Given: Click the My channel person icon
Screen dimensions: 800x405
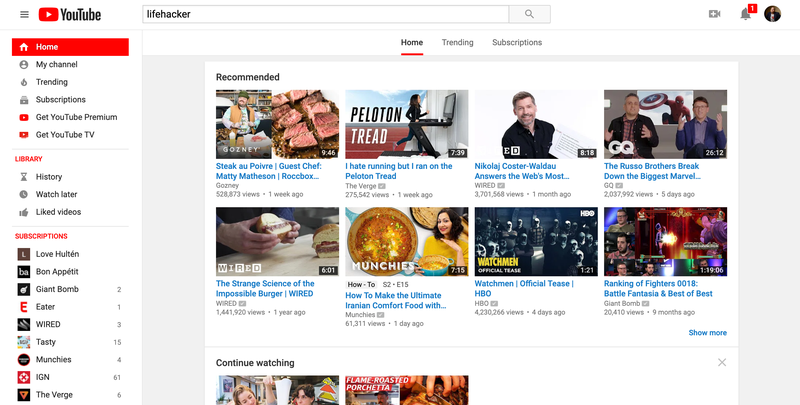Looking at the screenshot, I should pyautogui.click(x=23, y=65).
